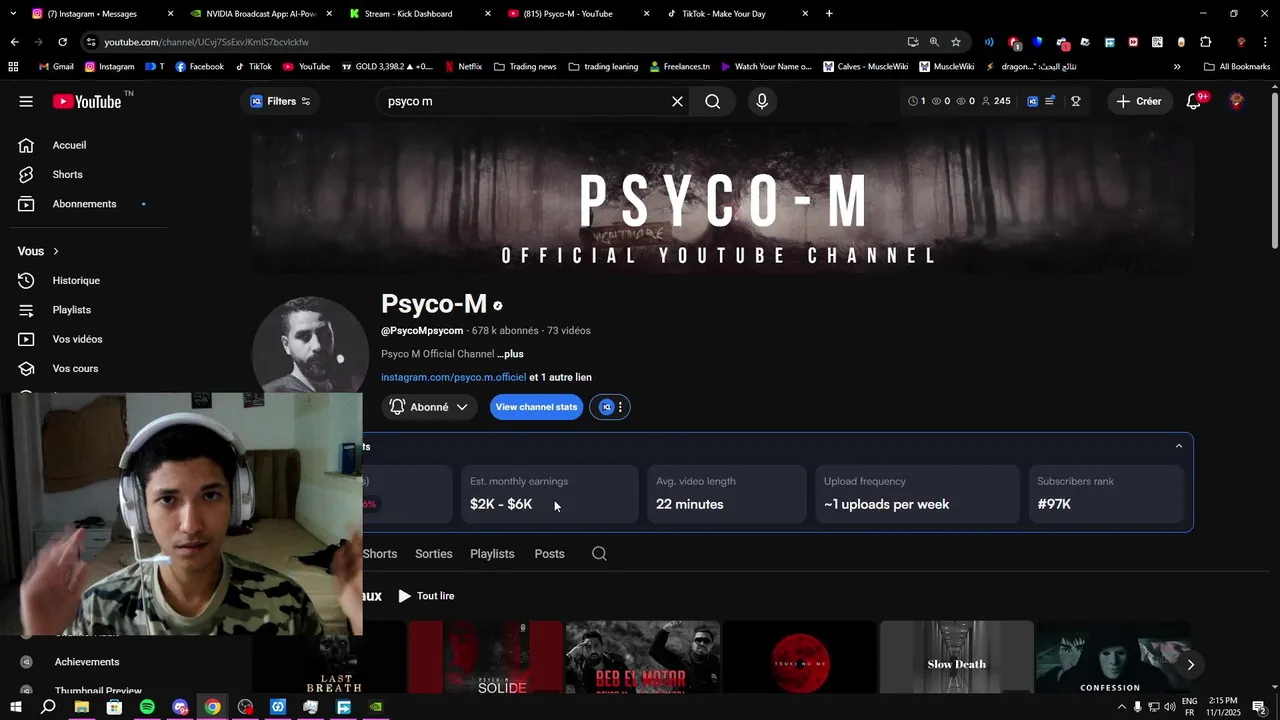
Task: Switch to the Sorties channel tab
Action: tap(434, 554)
